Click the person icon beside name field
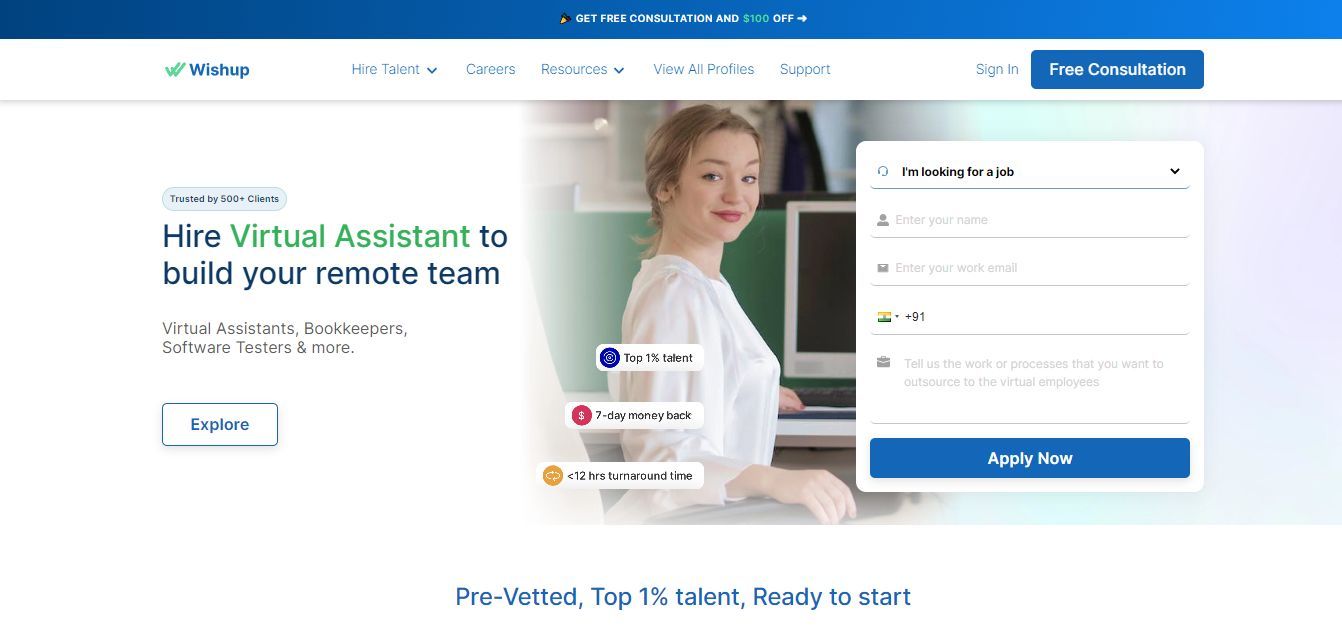Image resolution: width=1342 pixels, height=633 pixels. tap(883, 220)
